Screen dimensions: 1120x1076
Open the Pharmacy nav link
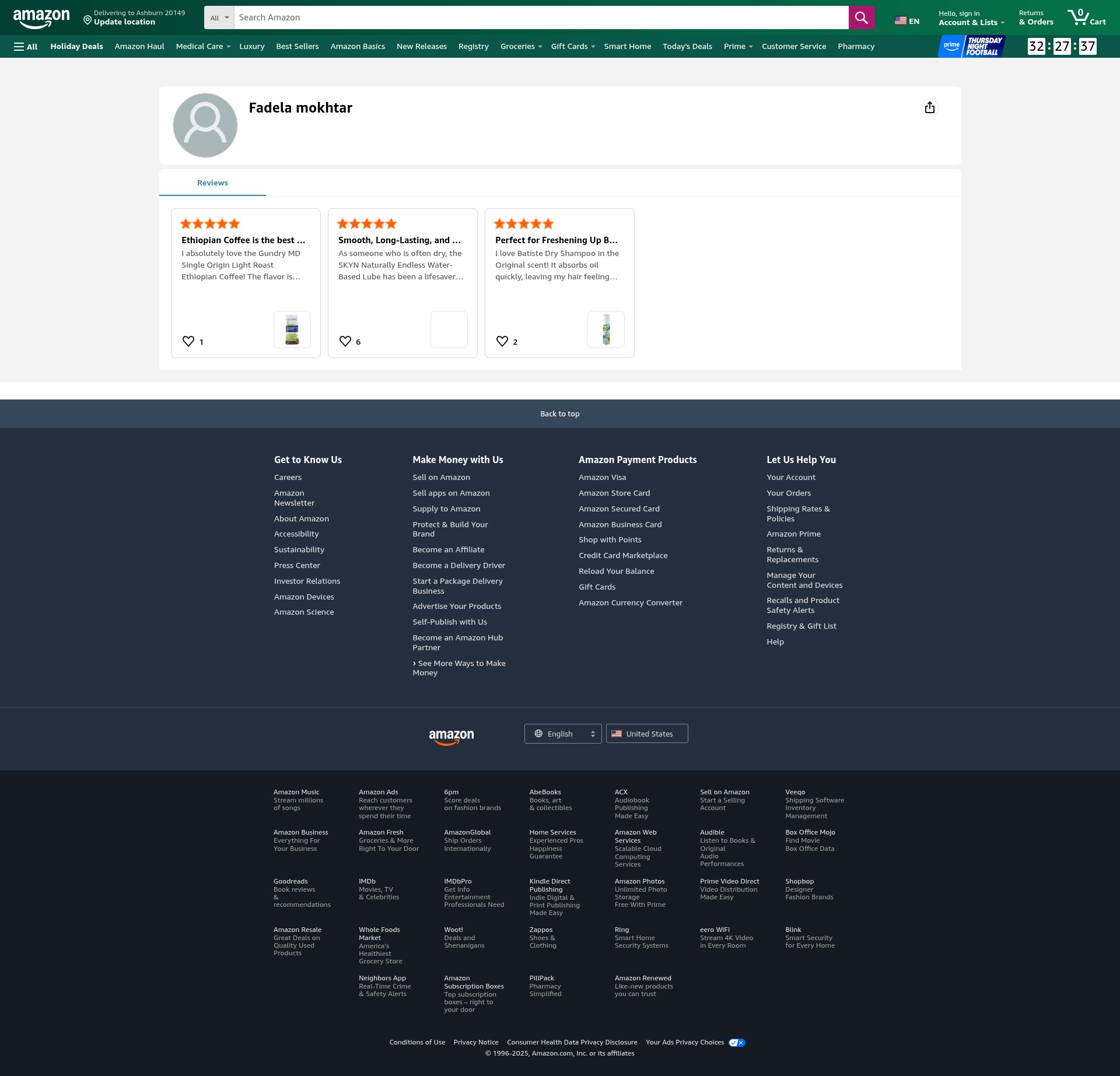[856, 47]
